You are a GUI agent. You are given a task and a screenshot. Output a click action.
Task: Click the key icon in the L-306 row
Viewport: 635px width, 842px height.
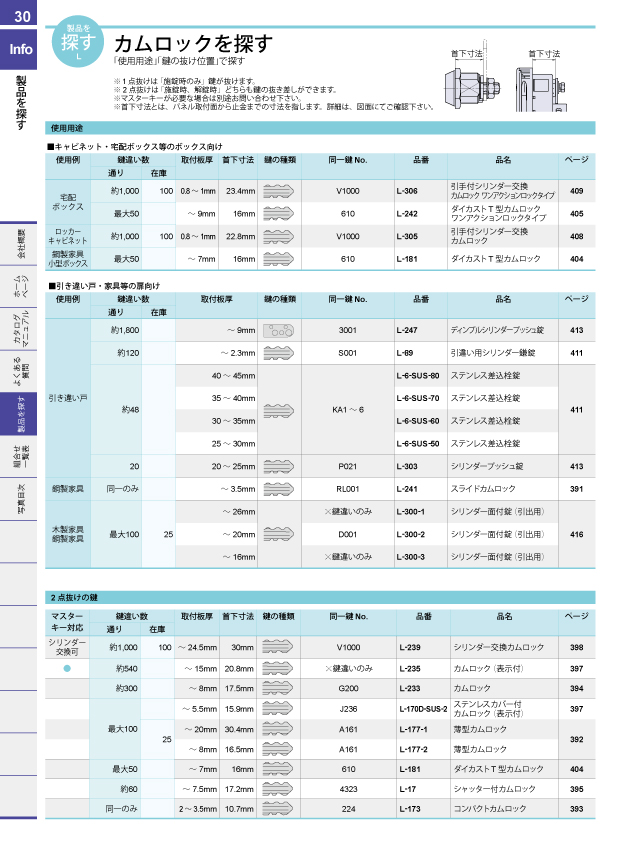pos(280,191)
